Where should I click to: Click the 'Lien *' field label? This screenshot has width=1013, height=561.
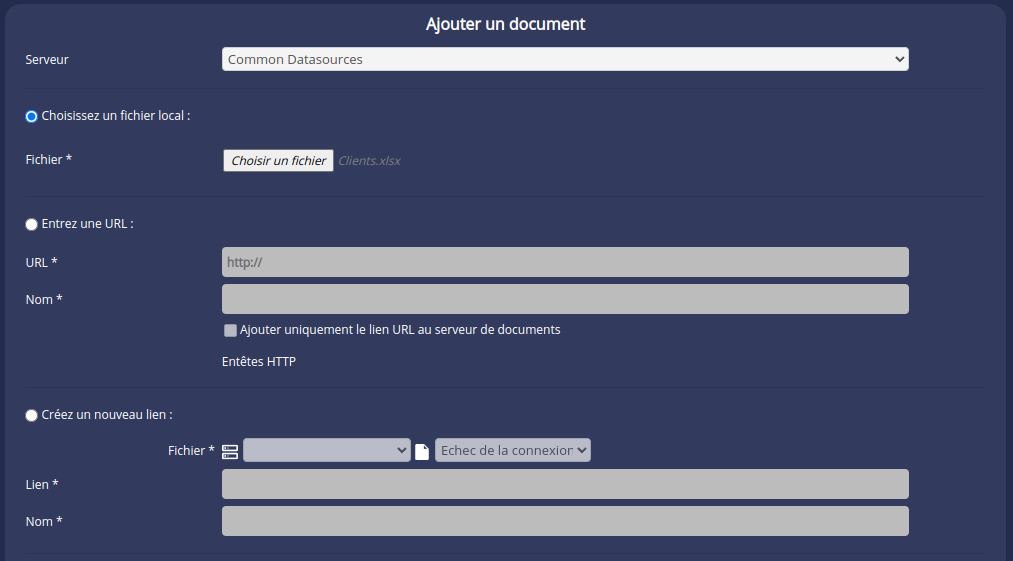[41, 484]
